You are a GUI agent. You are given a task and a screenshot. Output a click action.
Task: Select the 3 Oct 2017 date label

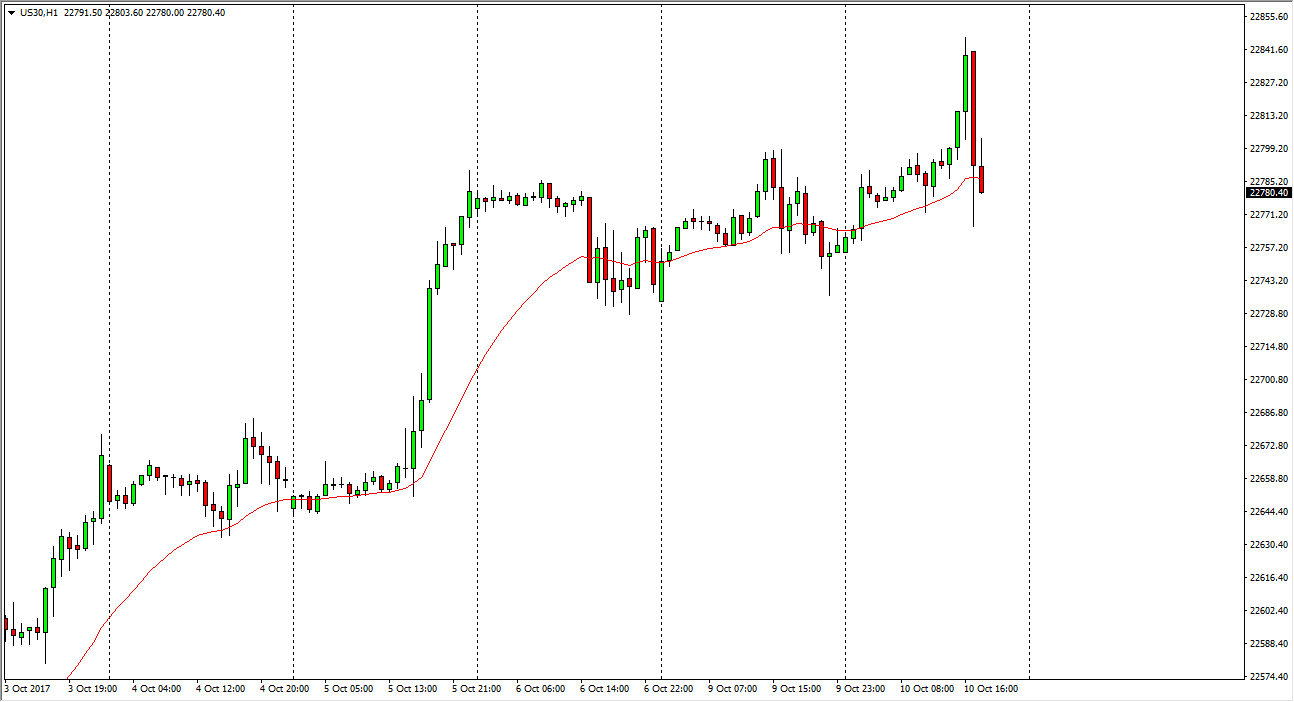click(27, 689)
